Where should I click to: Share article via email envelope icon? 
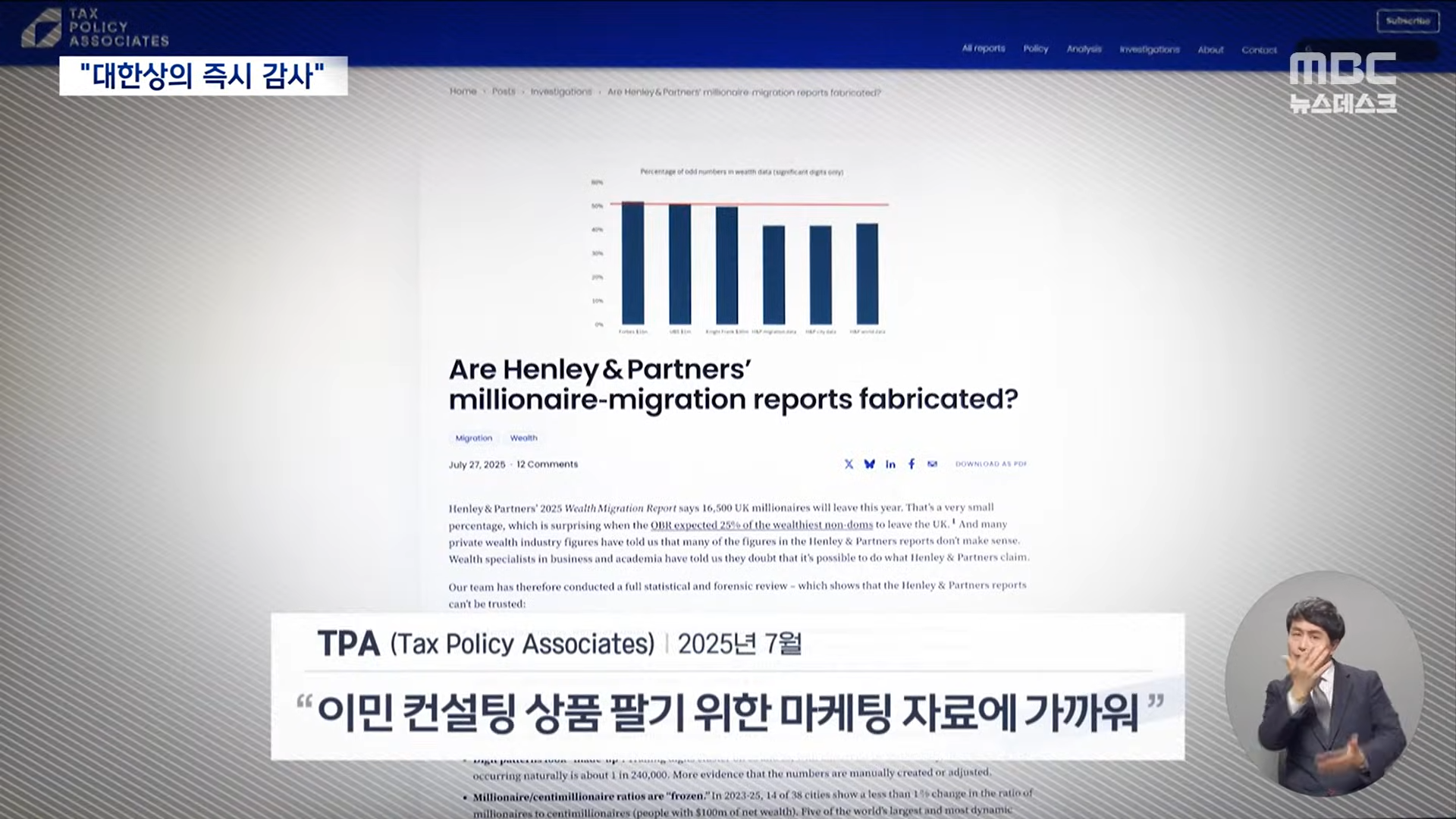point(933,464)
